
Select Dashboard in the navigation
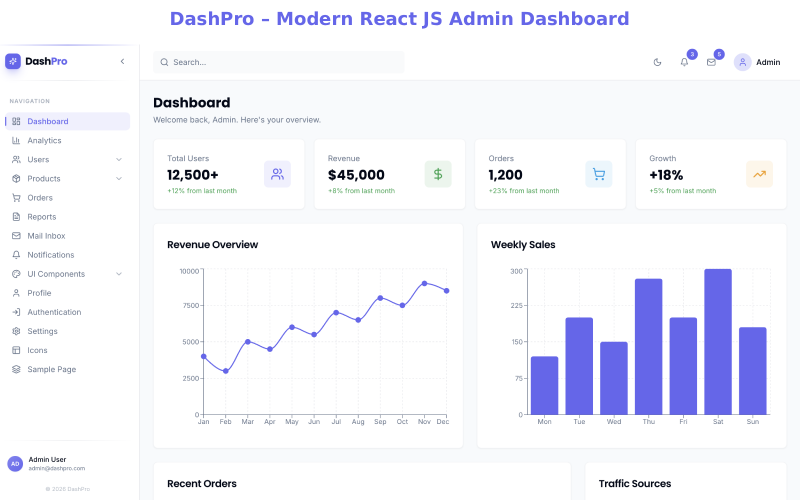(x=67, y=121)
